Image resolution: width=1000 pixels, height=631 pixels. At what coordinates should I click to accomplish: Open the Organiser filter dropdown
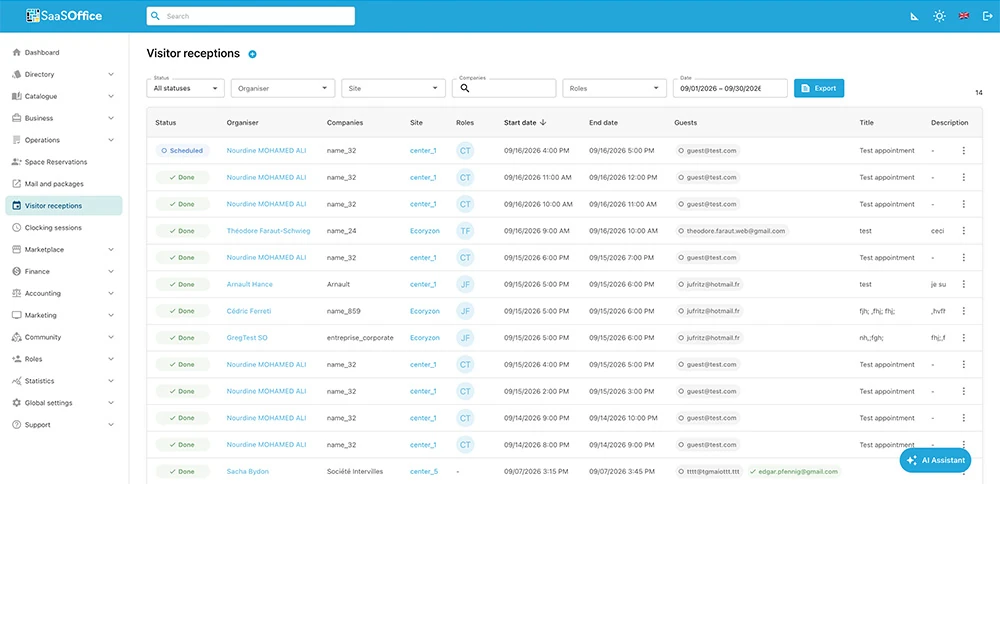(283, 88)
